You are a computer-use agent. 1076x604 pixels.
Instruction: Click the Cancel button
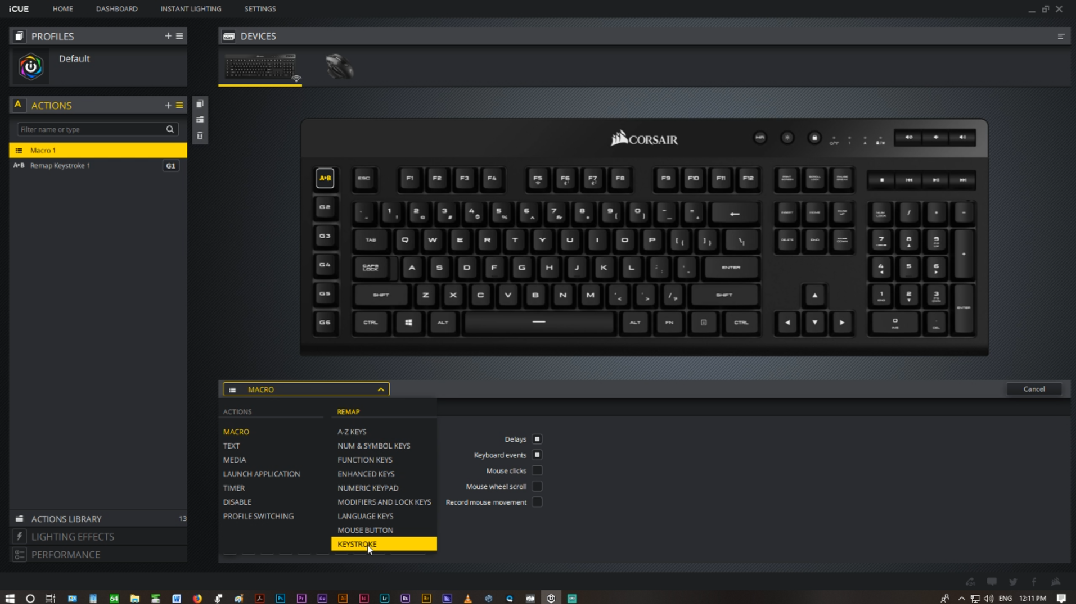(1033, 389)
